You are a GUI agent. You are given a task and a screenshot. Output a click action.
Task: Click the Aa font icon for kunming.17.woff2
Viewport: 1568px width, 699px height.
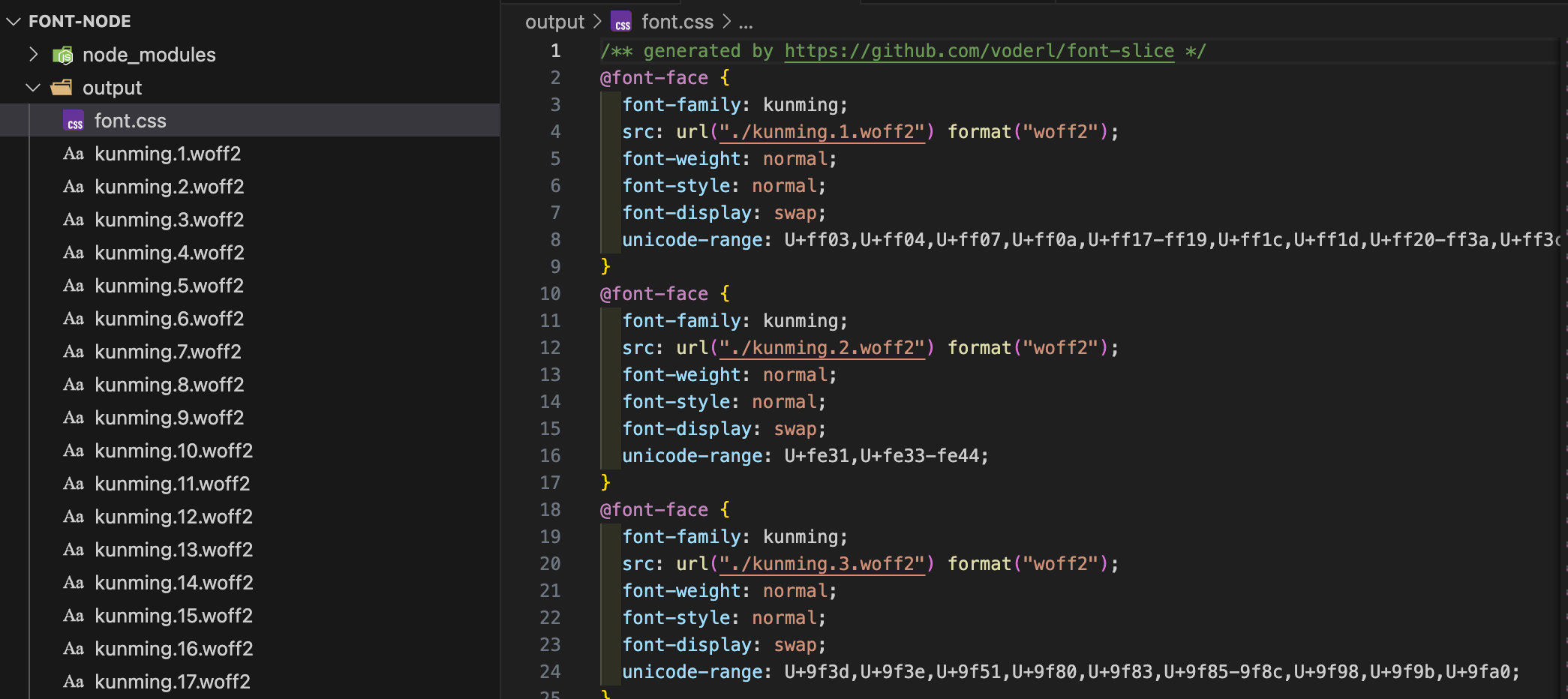pyautogui.click(x=74, y=682)
